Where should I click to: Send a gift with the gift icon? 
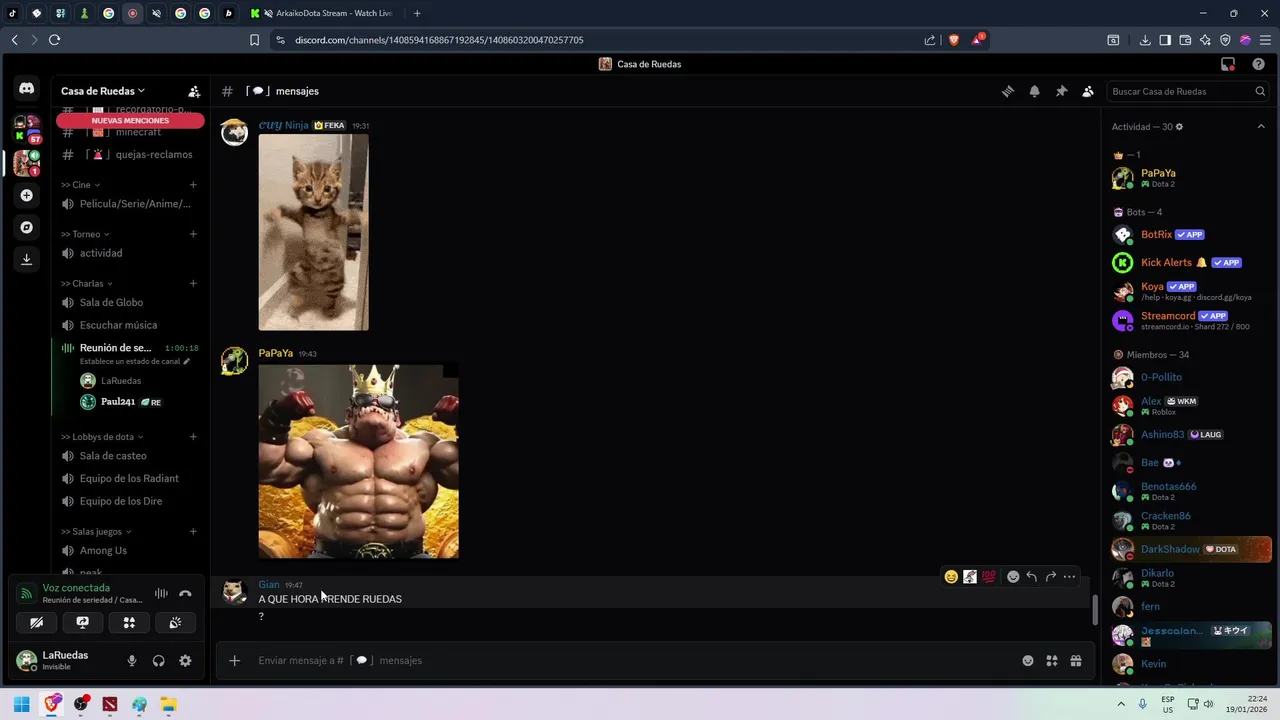click(1076, 660)
